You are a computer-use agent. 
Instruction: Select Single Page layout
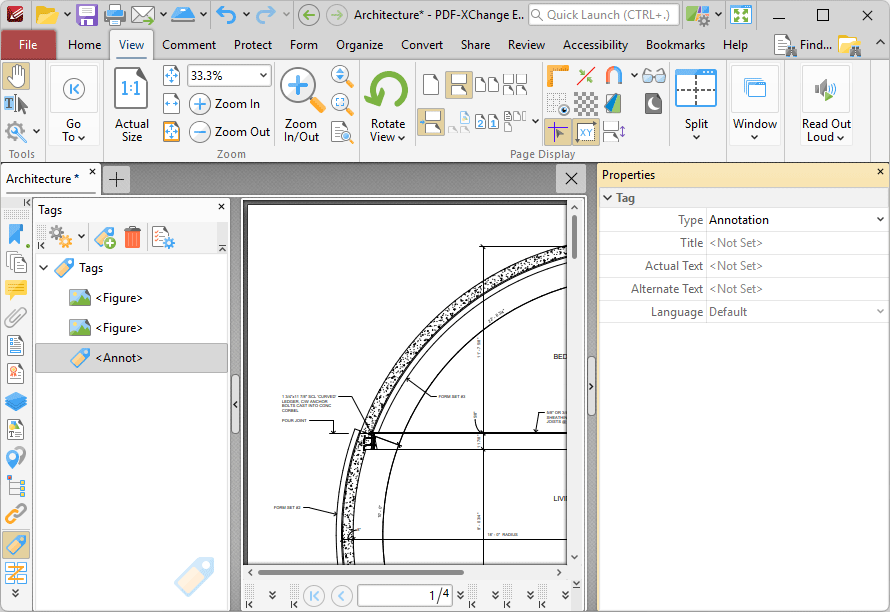click(431, 85)
